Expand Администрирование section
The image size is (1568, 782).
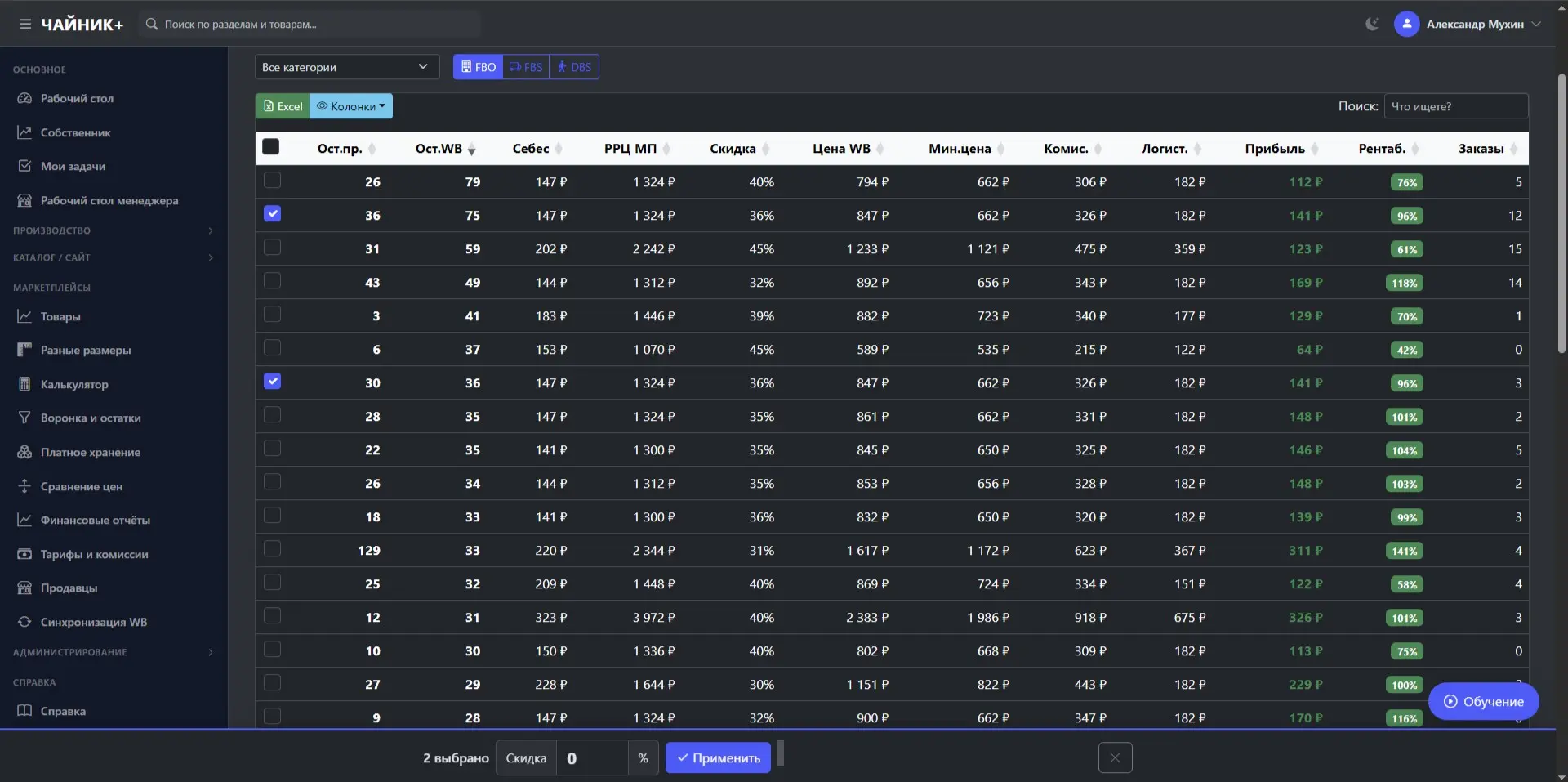(x=114, y=652)
